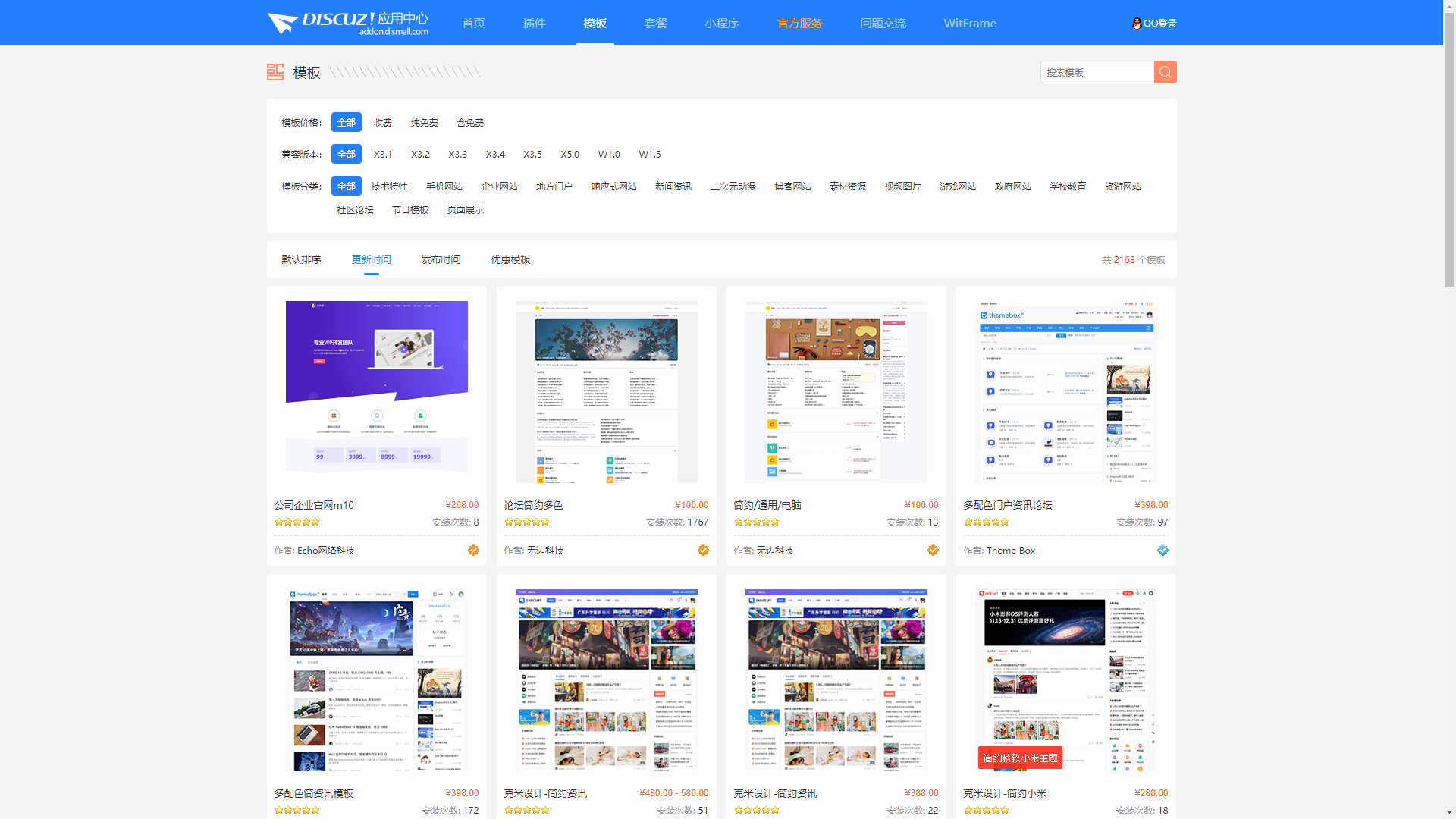Click the Discuz! 应用中心 logo

348,23
